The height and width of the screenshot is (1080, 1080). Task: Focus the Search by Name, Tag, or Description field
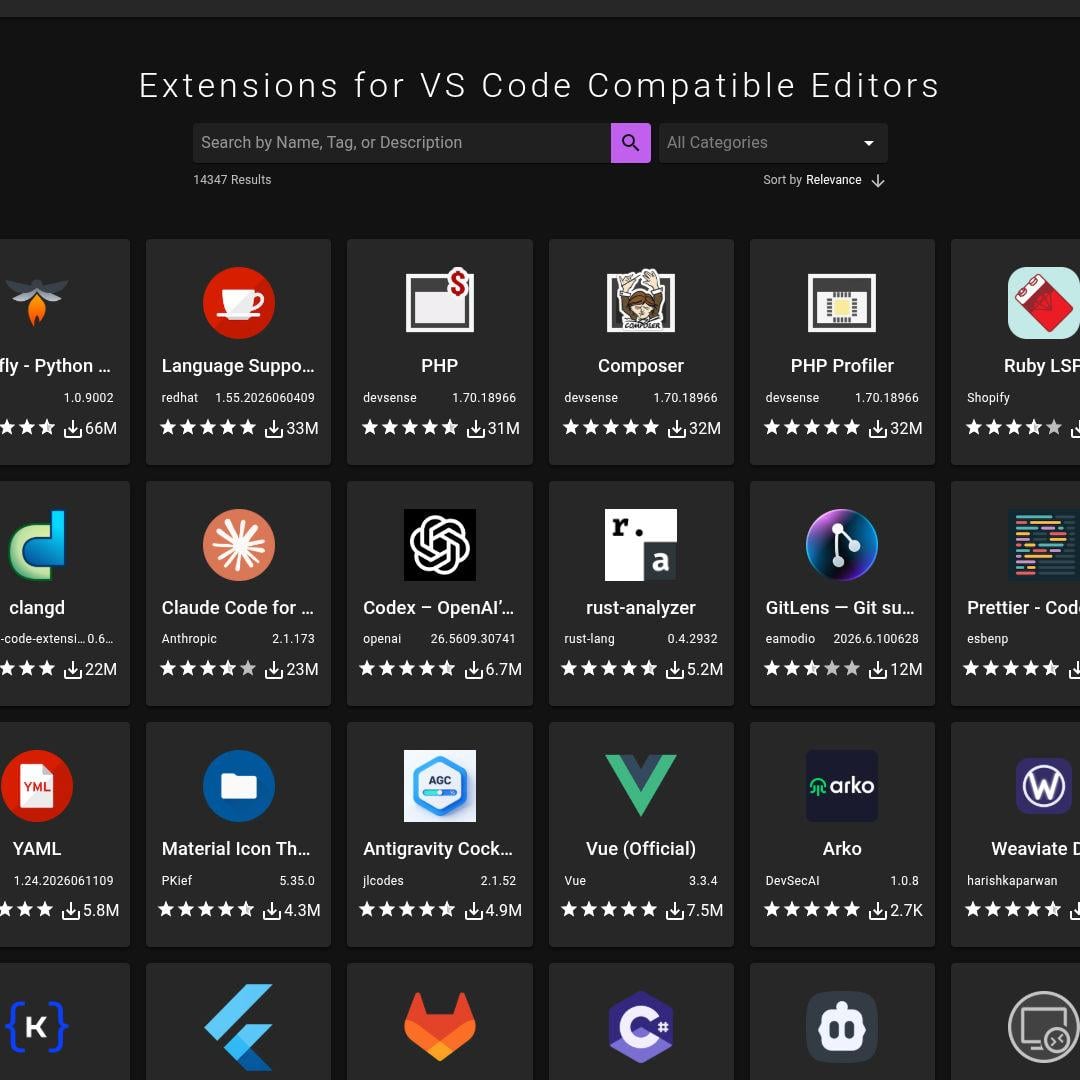pos(402,143)
